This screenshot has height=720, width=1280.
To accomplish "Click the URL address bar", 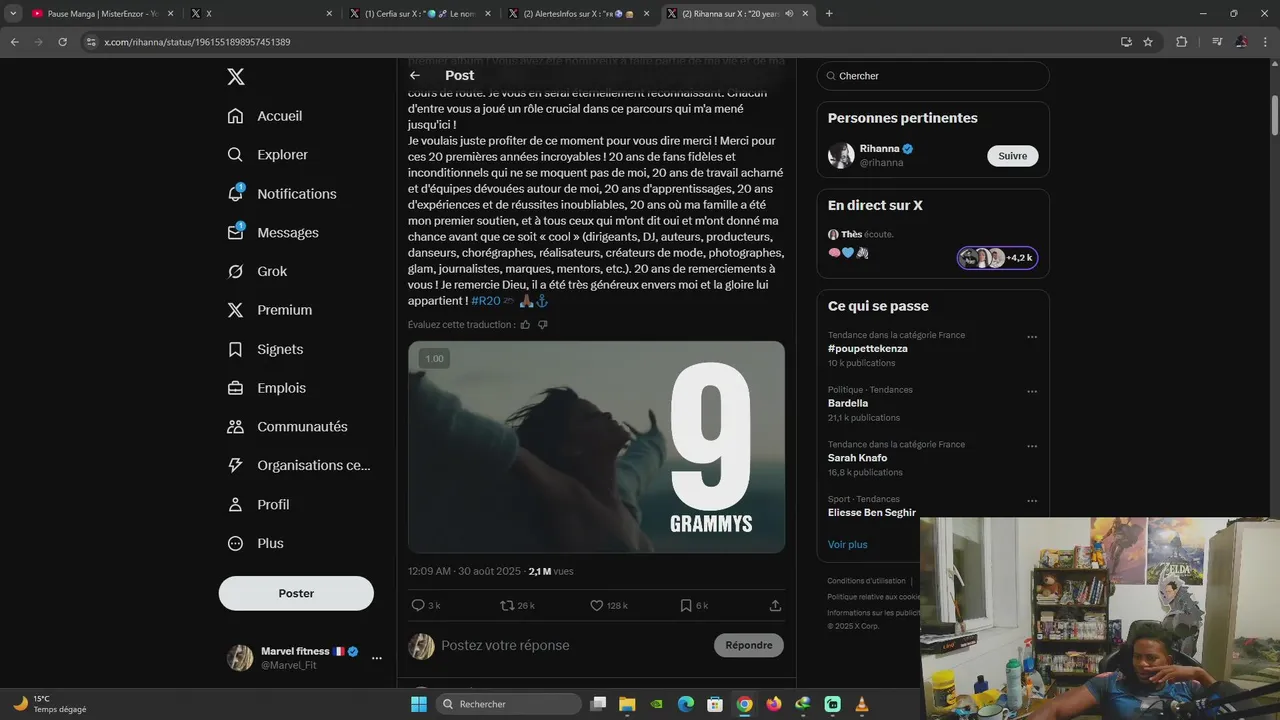I will pyautogui.click(x=600, y=42).
